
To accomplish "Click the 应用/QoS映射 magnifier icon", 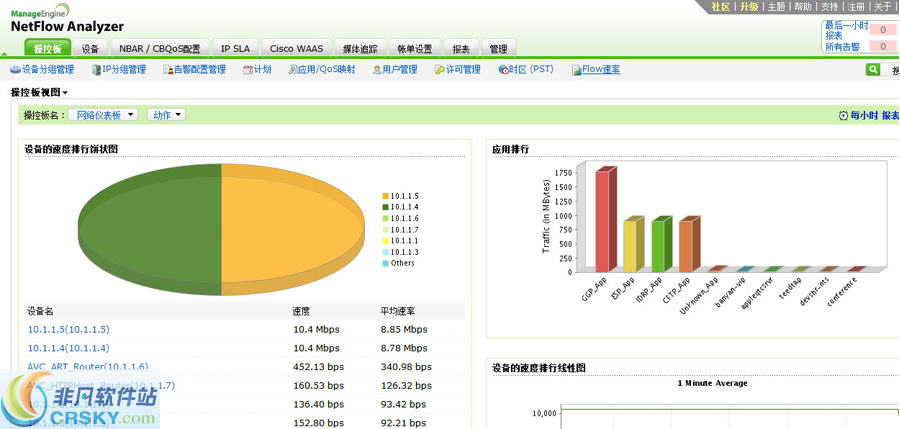I will 293,69.
